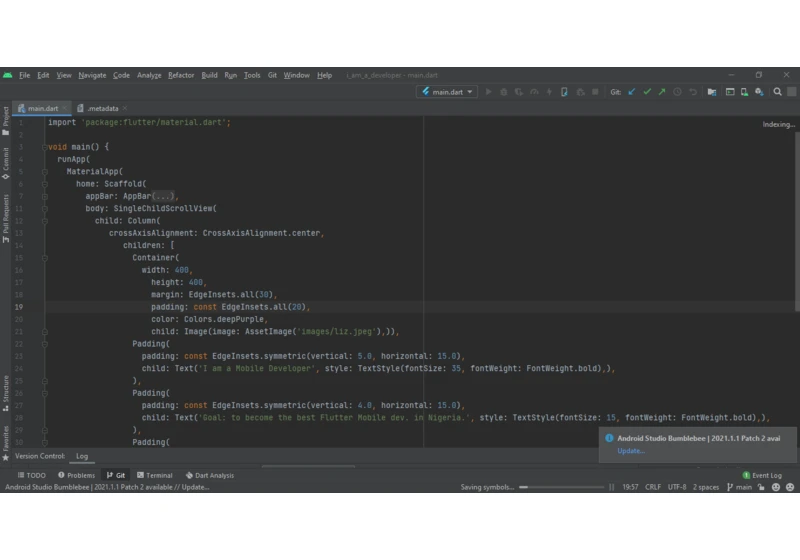Open Project Structure folder icon
The image size is (800, 560).
click(712, 92)
